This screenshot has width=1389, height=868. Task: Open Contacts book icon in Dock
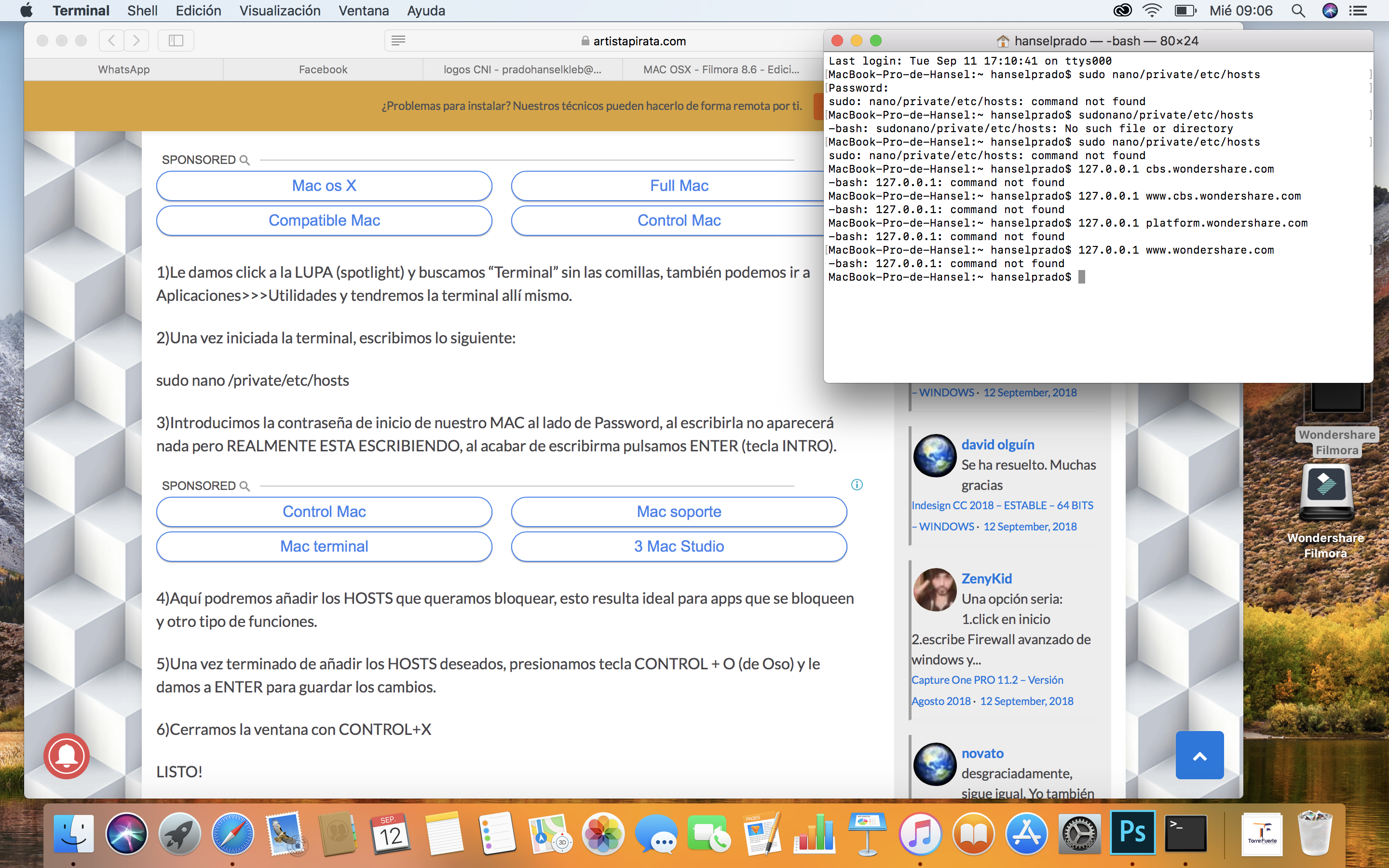(x=339, y=834)
